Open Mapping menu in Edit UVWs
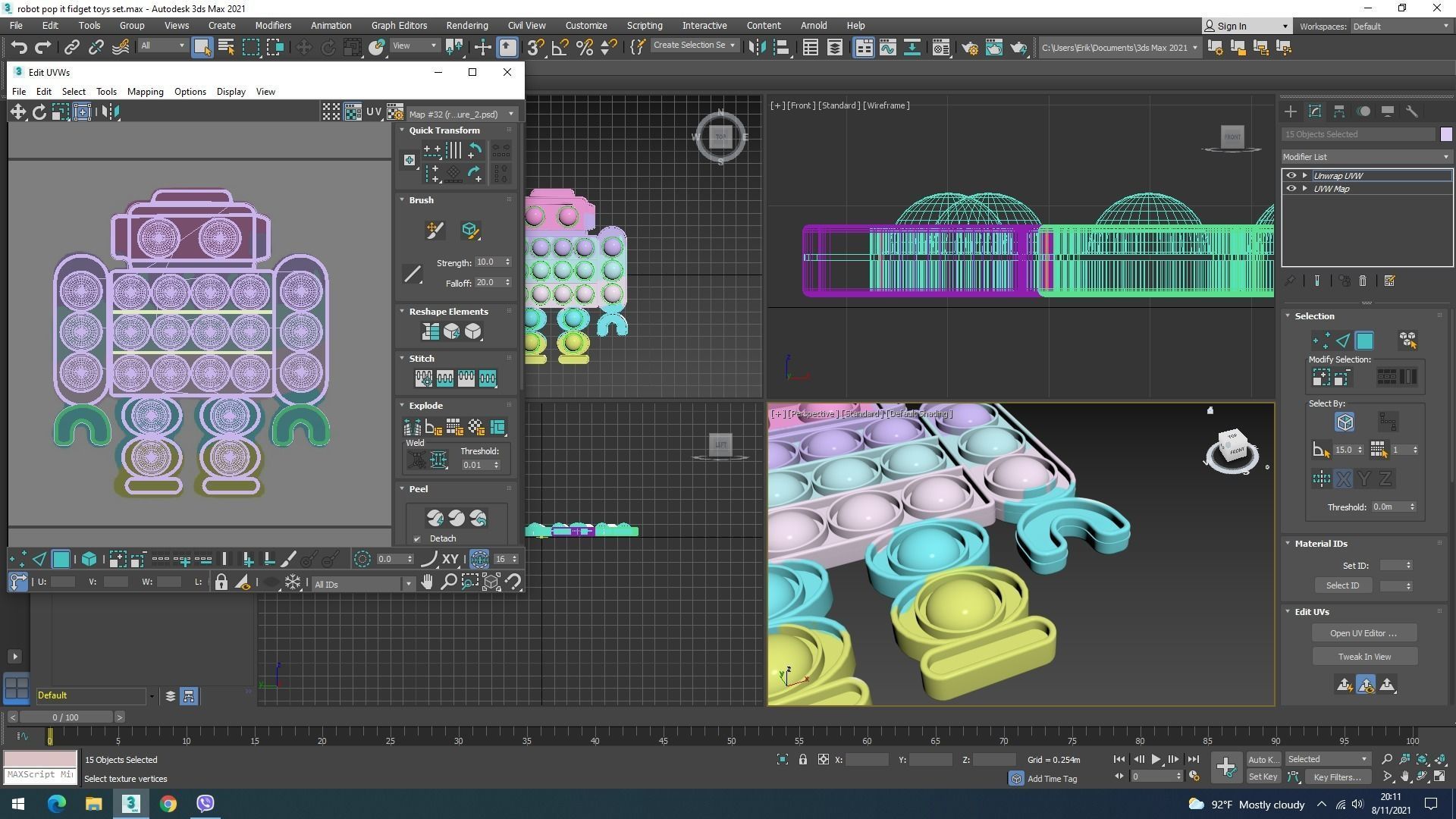 point(145,92)
